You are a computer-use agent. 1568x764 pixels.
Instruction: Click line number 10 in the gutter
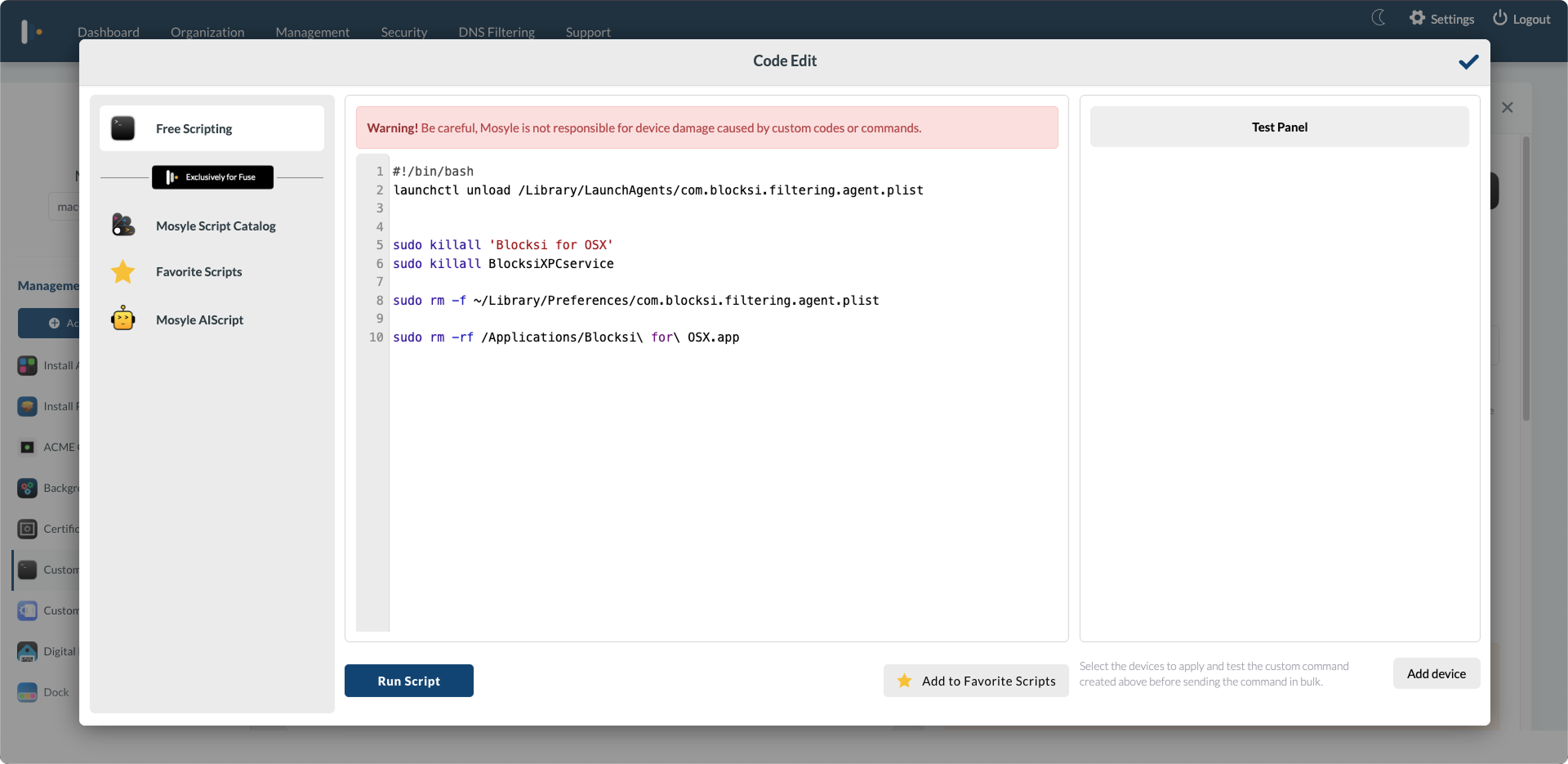pyautogui.click(x=376, y=337)
